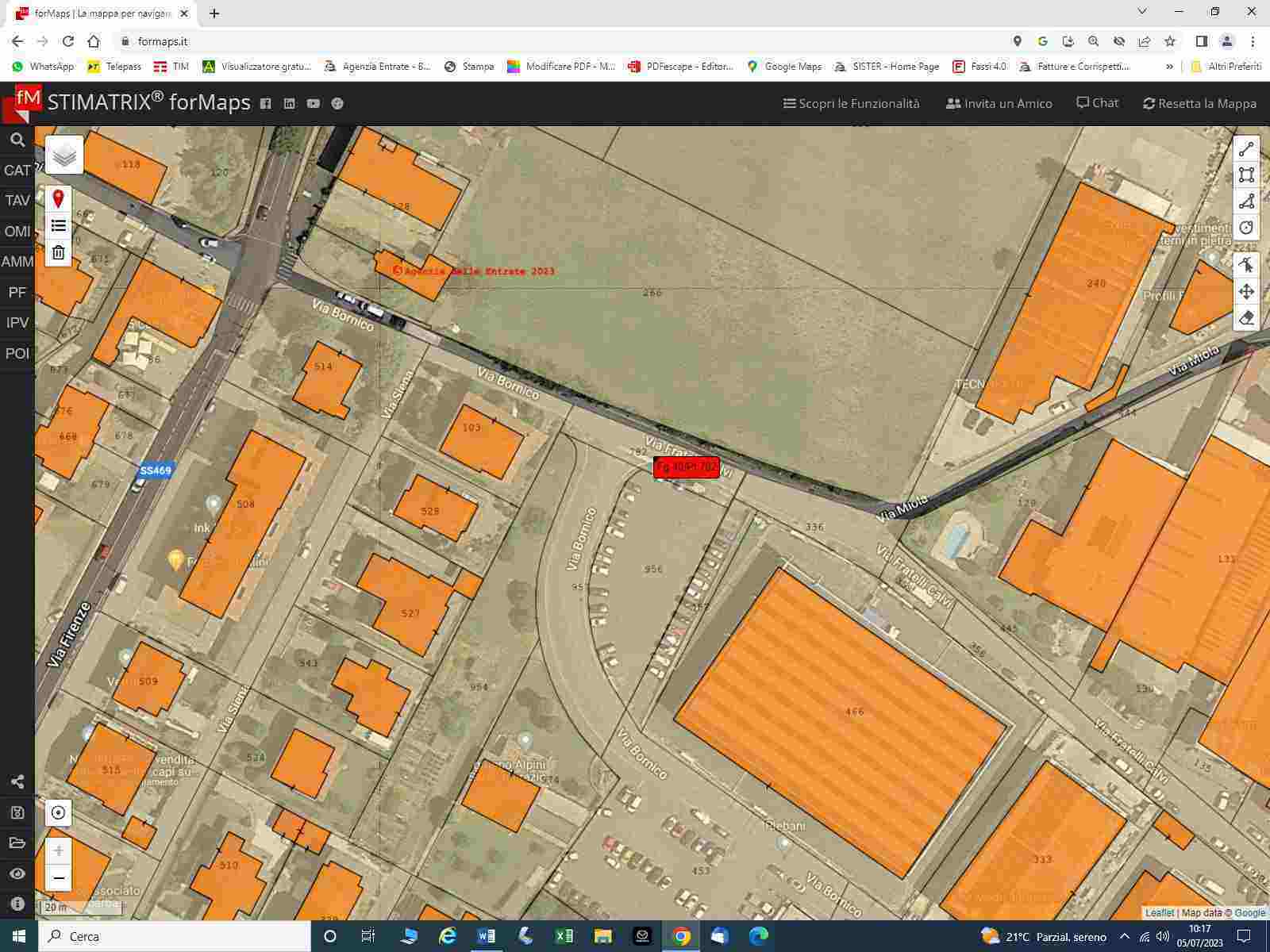The height and width of the screenshot is (952, 1270).
Task: Delete markers with the trash icon
Action: 58,253
